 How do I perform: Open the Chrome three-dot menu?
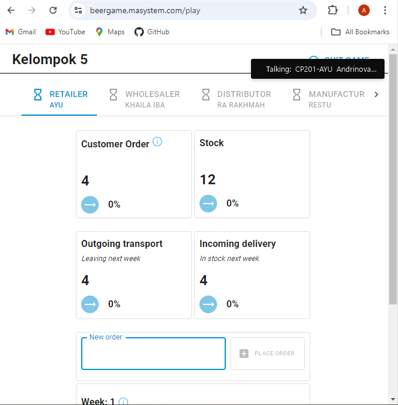(x=385, y=10)
